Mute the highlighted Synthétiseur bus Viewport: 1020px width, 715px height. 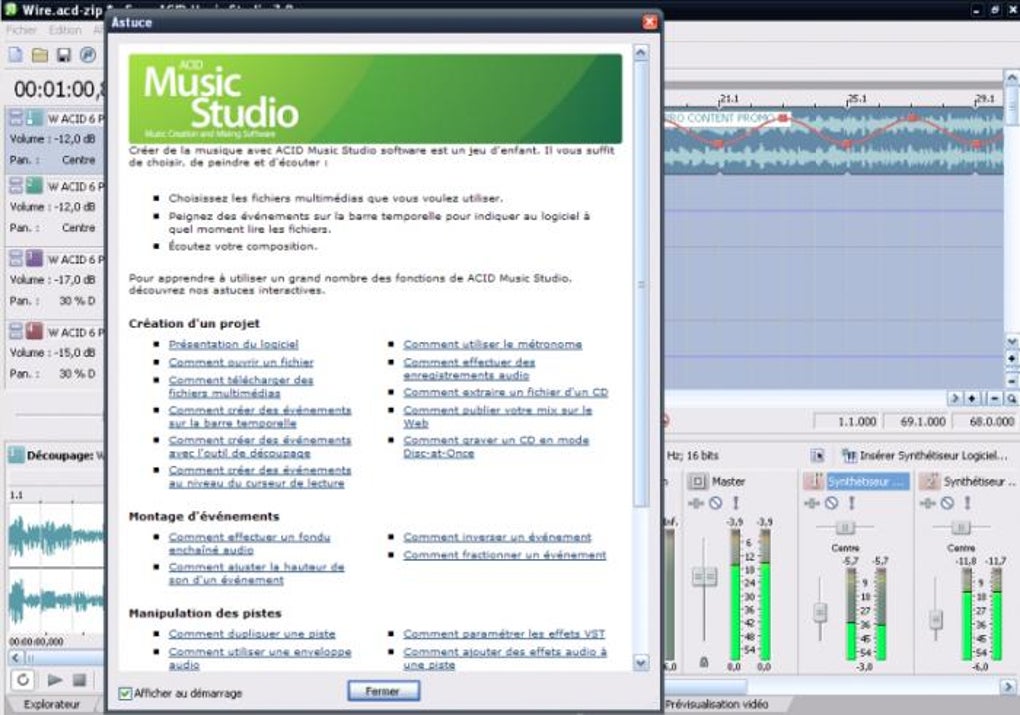(831, 503)
